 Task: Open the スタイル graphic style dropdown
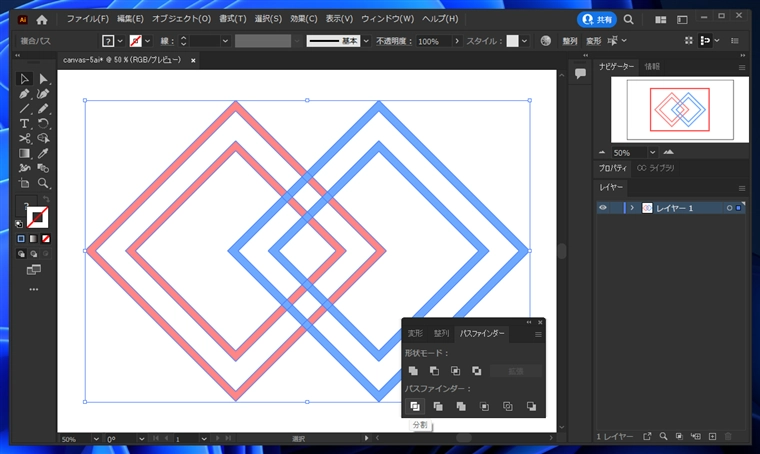[x=524, y=41]
